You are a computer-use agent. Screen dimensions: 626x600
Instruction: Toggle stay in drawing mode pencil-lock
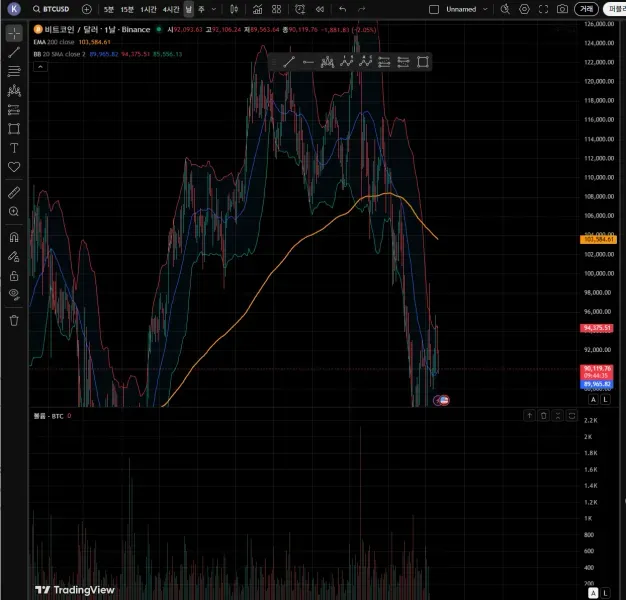(x=14, y=257)
